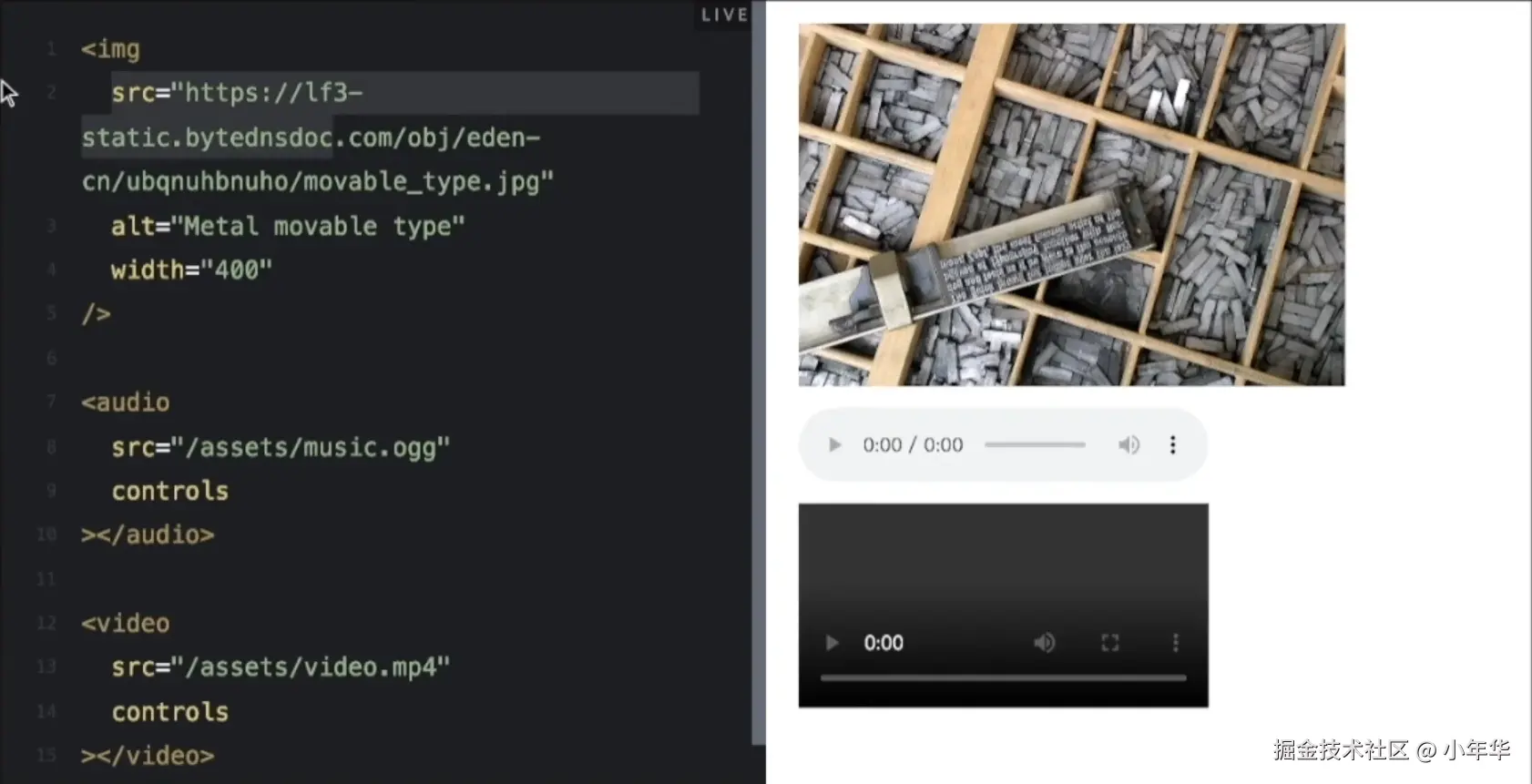
Task: Open audio player more options menu
Action: pyautogui.click(x=1173, y=445)
